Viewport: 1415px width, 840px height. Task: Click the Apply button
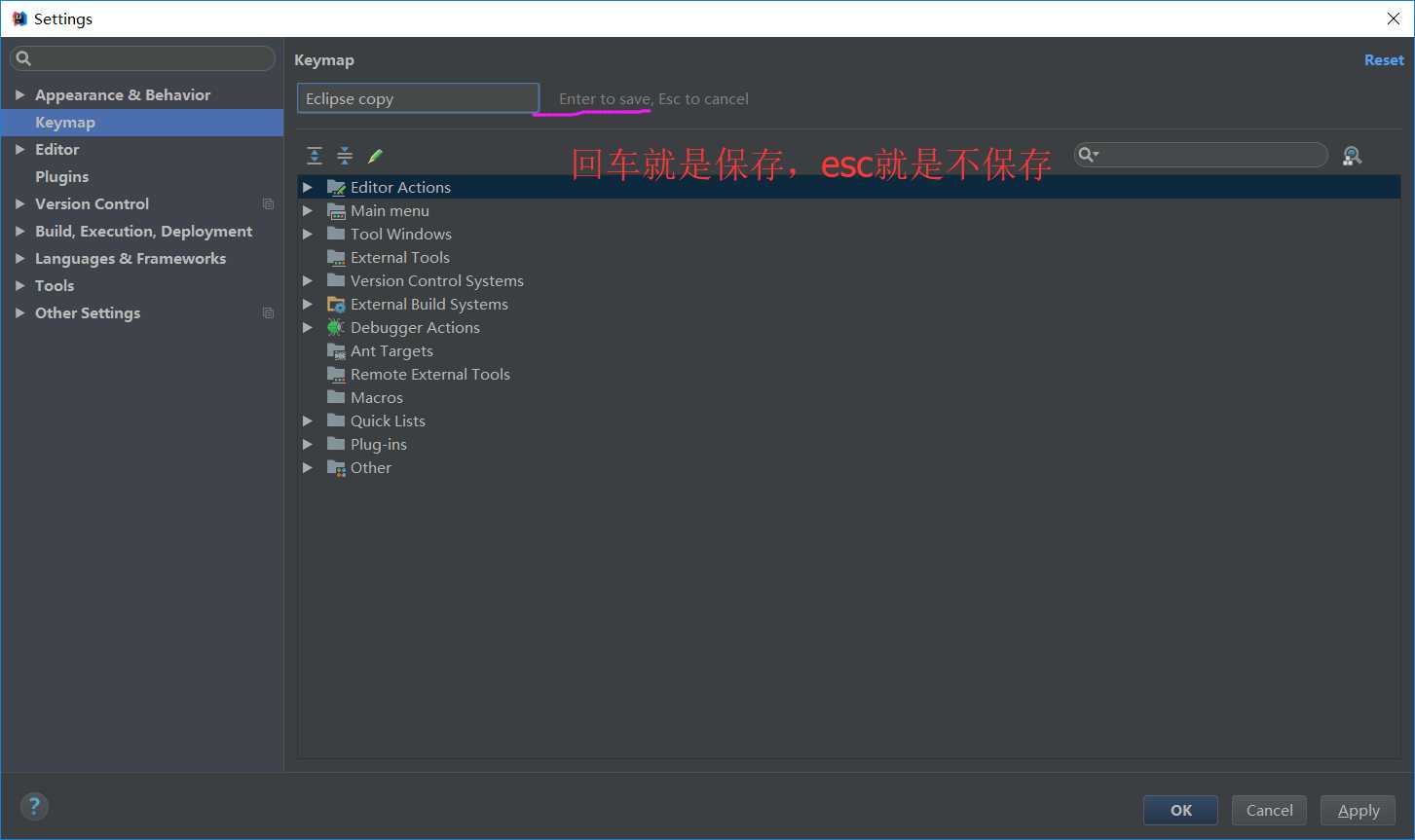click(1358, 810)
